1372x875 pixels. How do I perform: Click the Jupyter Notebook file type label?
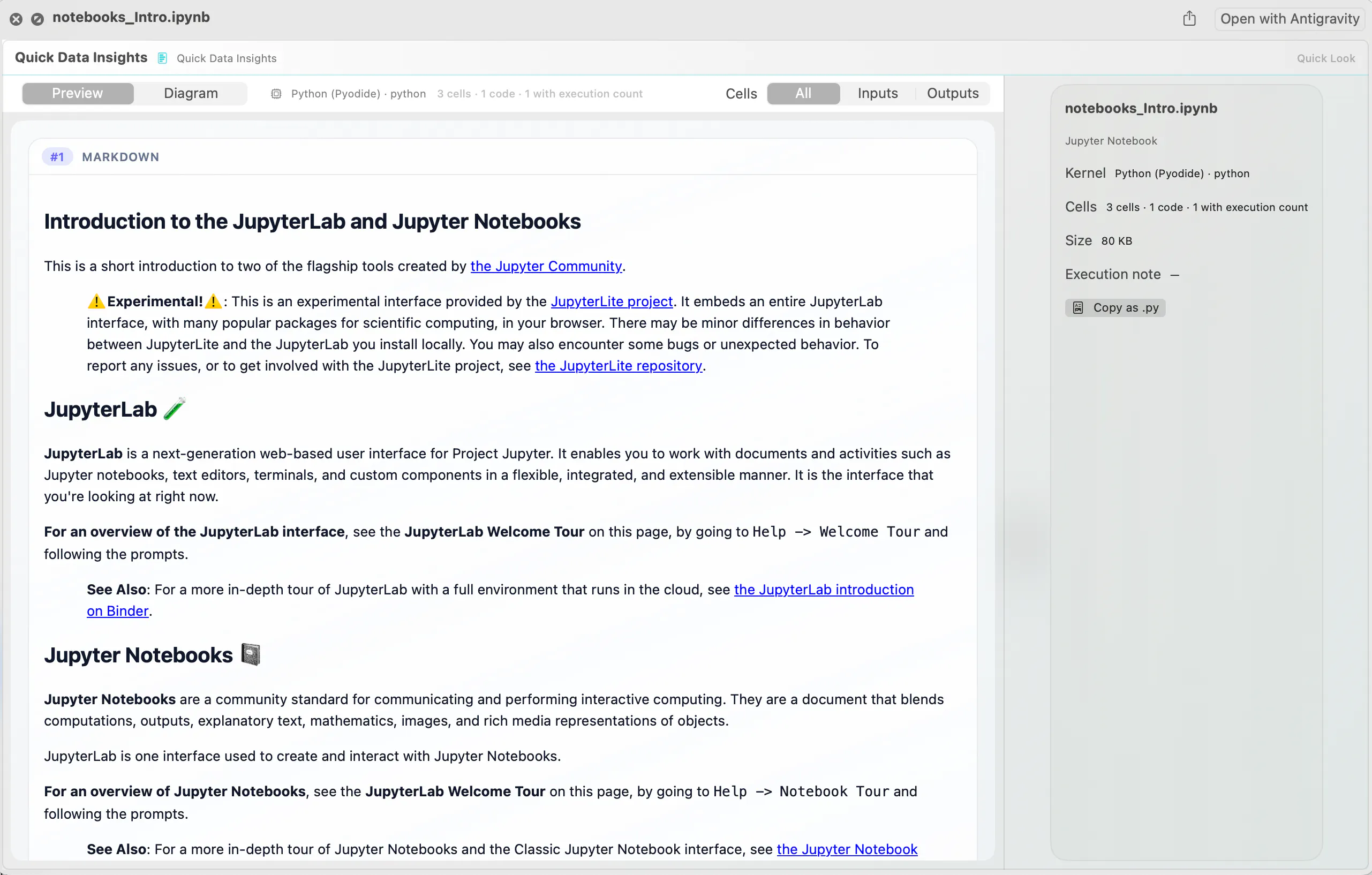1111,141
